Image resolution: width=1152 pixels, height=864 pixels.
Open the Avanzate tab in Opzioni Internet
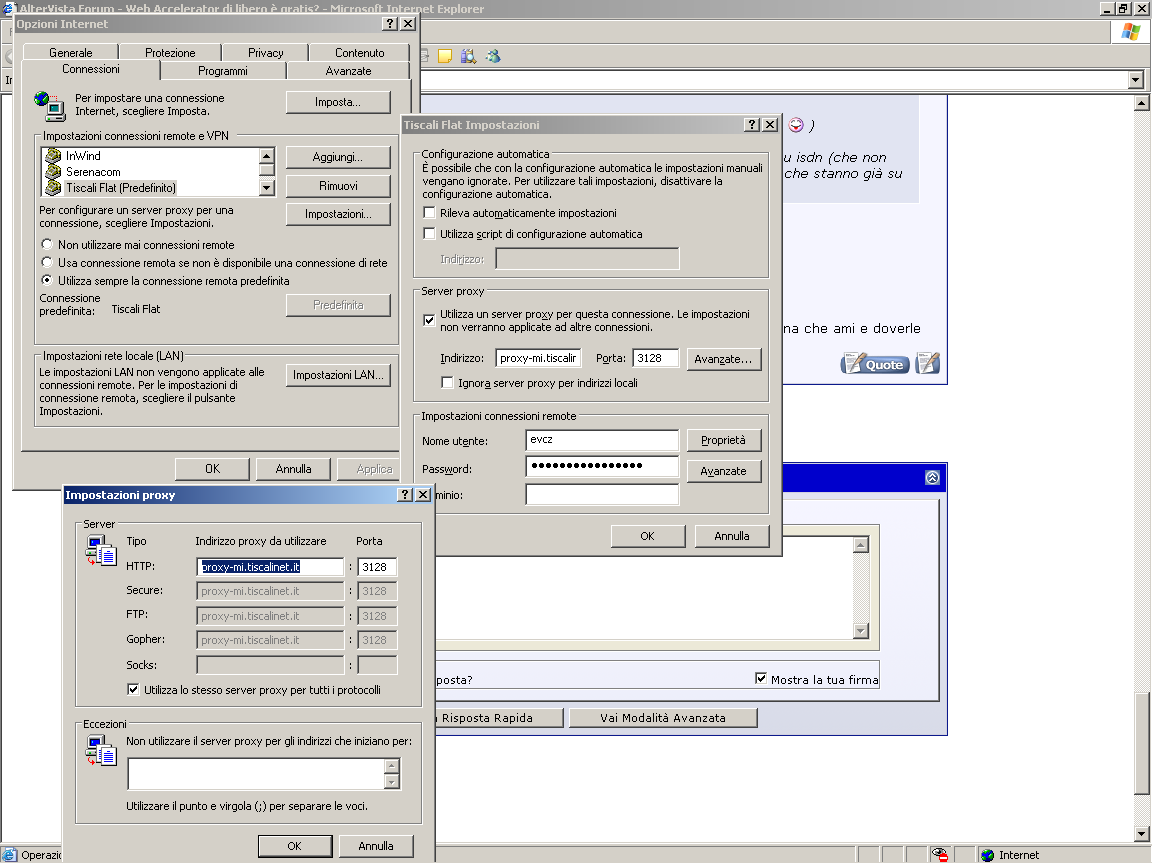(348, 71)
